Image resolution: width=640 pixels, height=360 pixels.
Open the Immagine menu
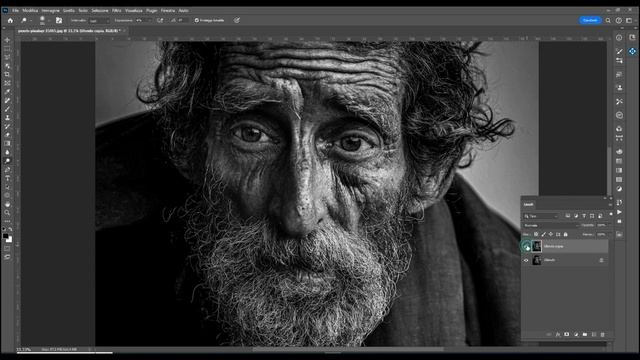coord(51,10)
